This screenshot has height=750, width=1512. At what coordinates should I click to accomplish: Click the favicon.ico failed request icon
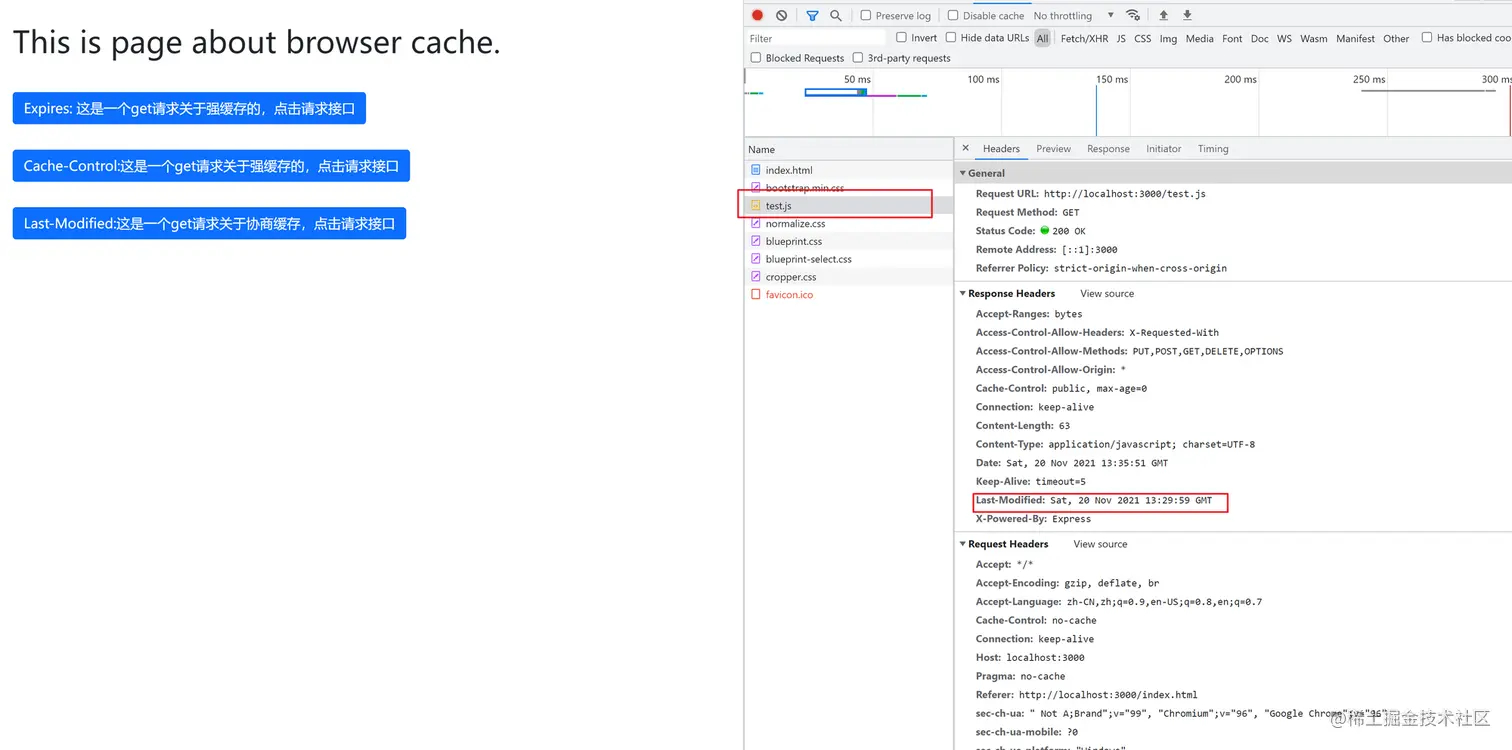[x=756, y=294]
